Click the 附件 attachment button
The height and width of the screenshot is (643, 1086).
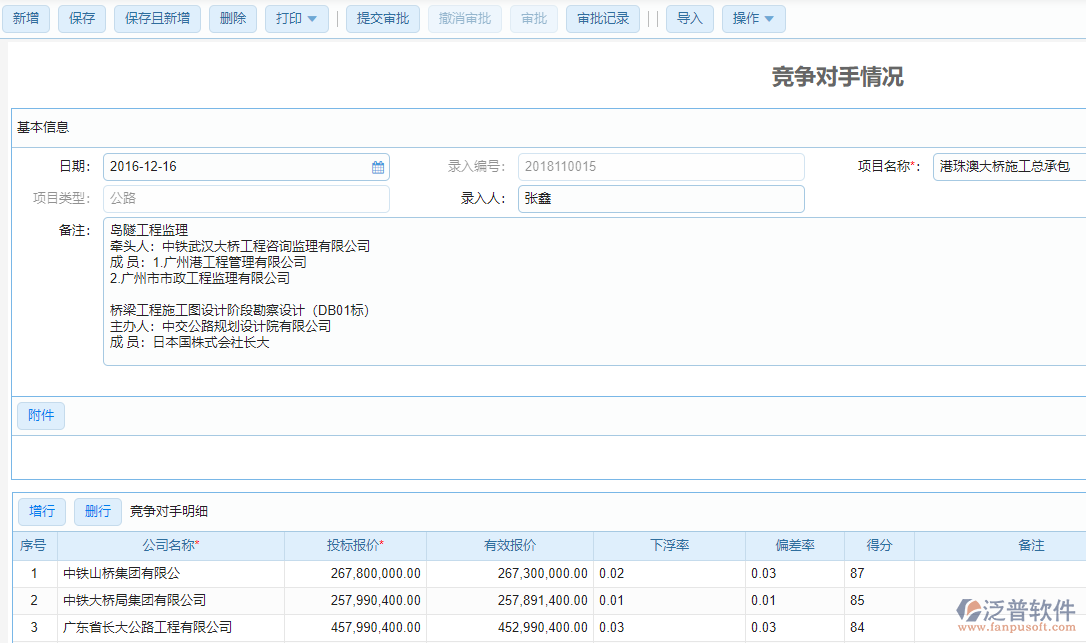tap(41, 416)
